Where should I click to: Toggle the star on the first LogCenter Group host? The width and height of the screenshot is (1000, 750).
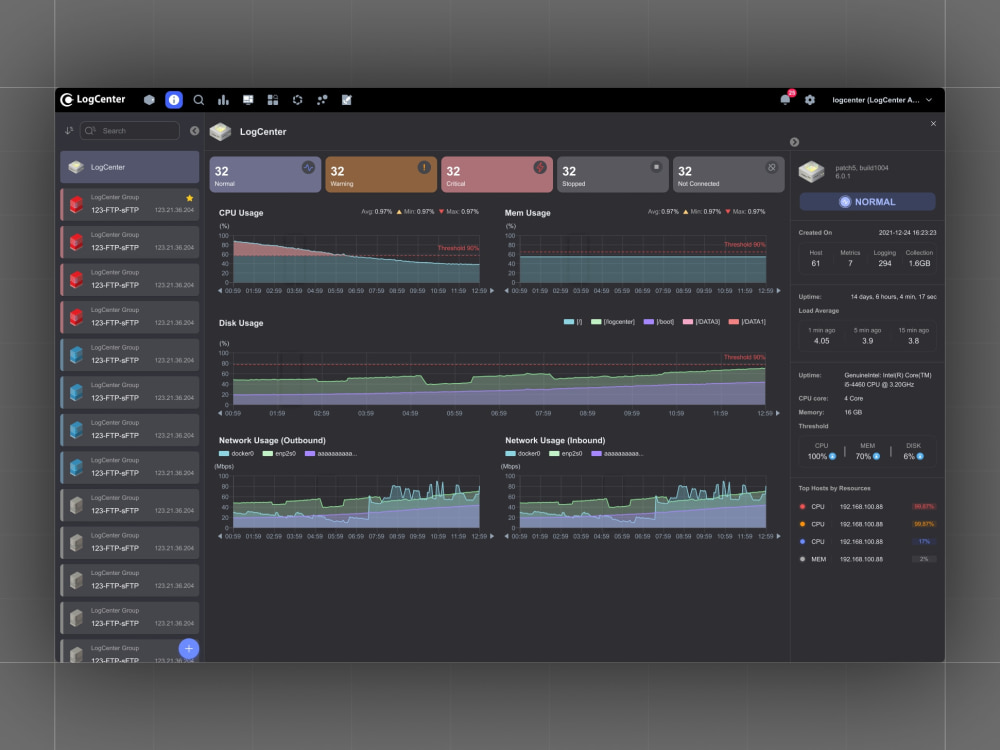[x=189, y=198]
